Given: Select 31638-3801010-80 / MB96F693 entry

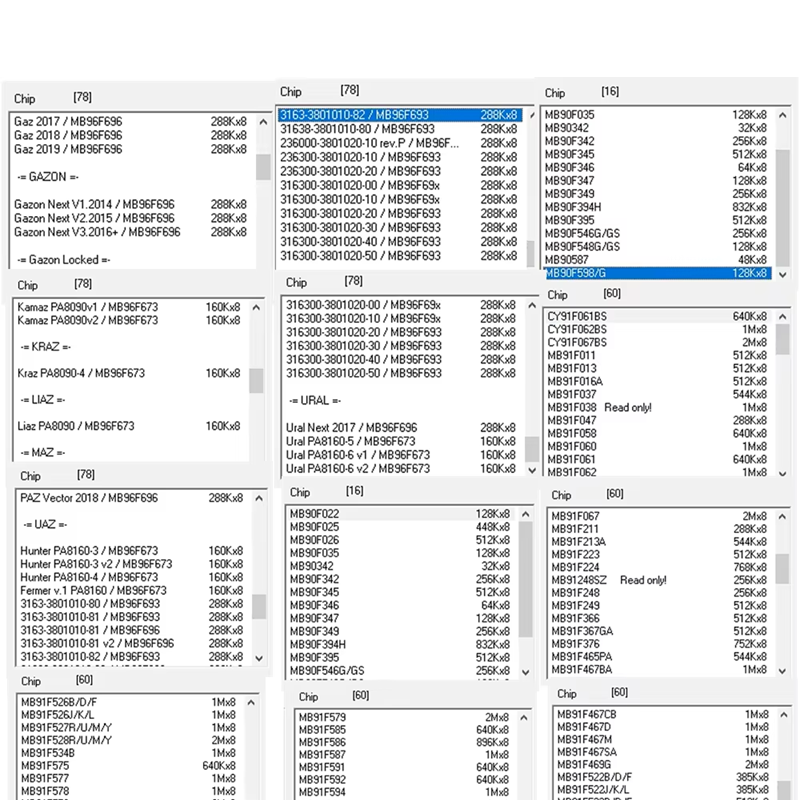Looking at the screenshot, I should pyautogui.click(x=400, y=129).
